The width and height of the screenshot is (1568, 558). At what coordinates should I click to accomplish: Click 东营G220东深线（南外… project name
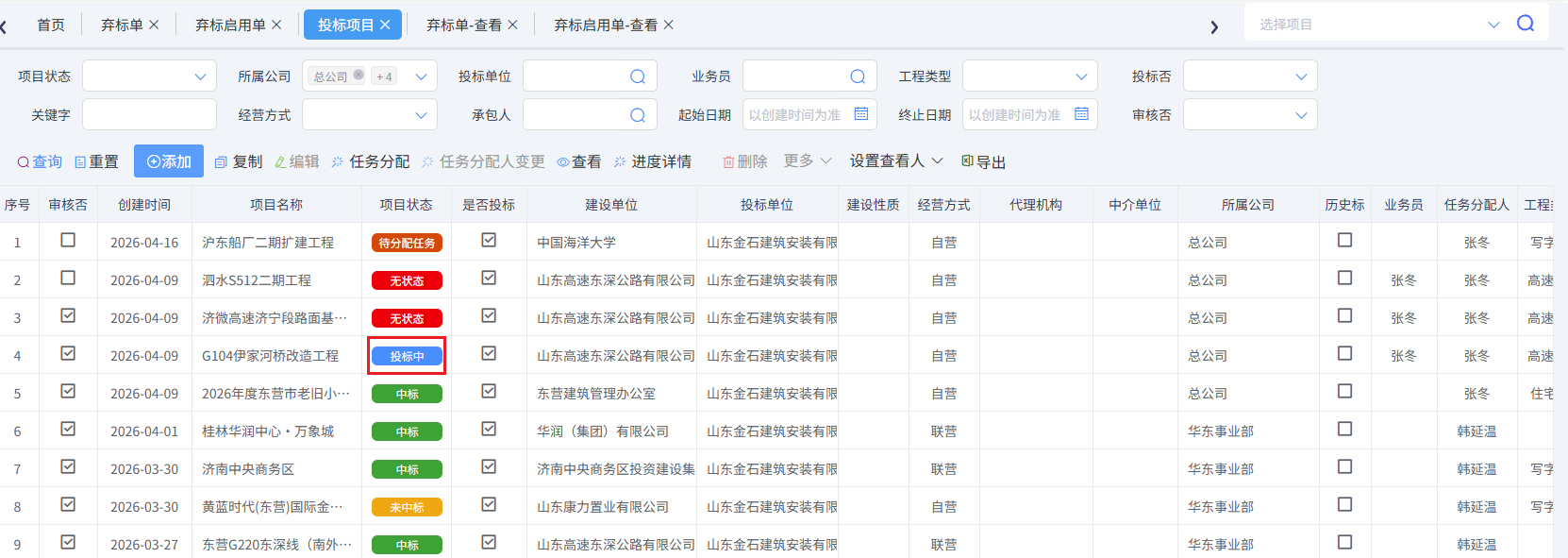tap(276, 545)
